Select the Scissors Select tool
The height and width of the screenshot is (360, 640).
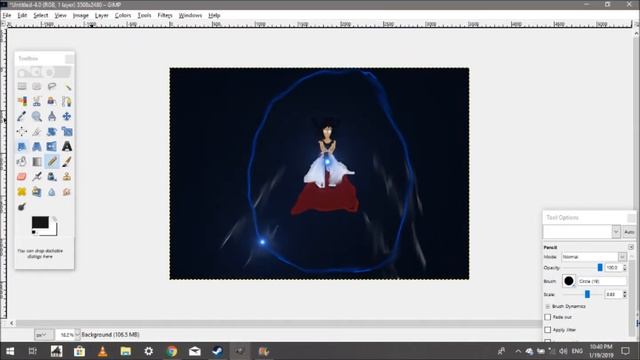coord(37,101)
